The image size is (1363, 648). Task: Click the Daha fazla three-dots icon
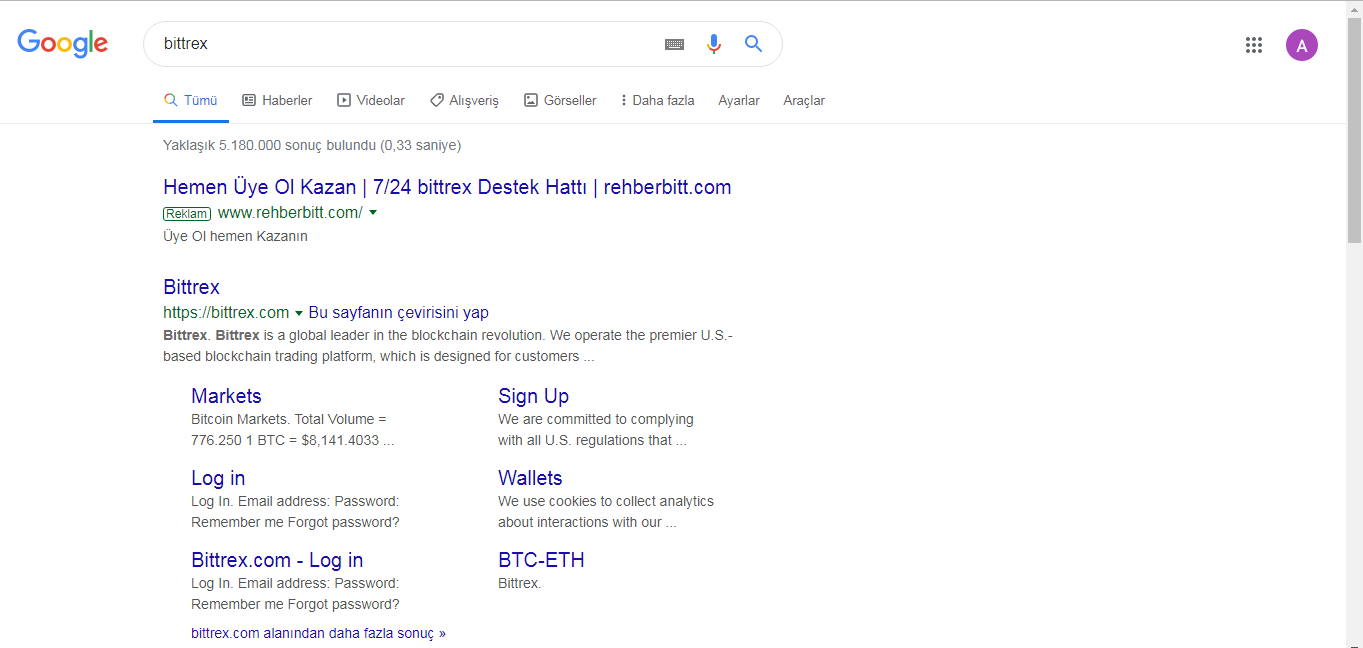[x=624, y=100]
